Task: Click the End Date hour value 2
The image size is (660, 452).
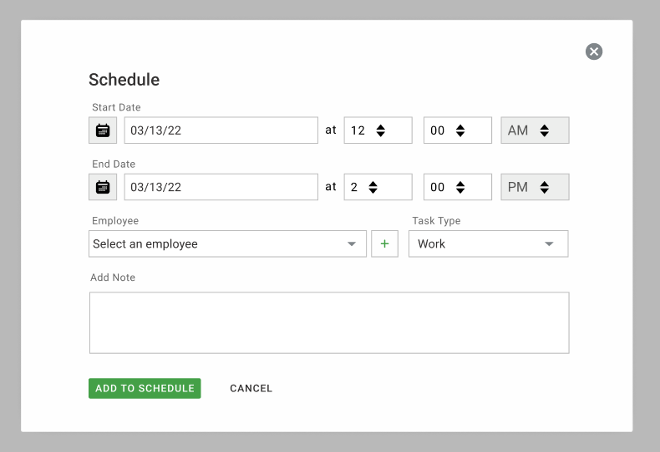Action: click(354, 187)
